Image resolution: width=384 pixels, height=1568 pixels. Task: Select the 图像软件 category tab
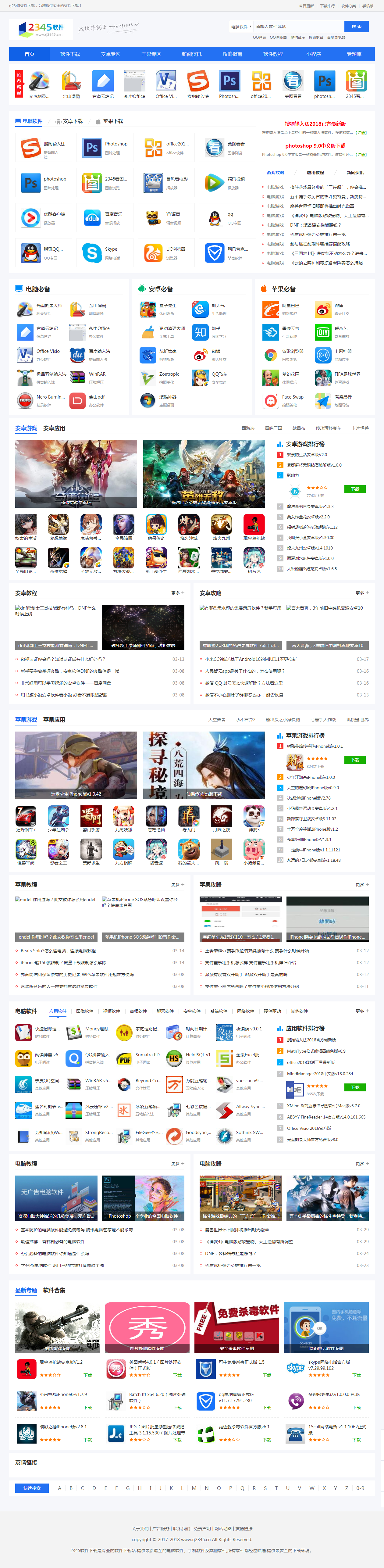pos(85,1011)
